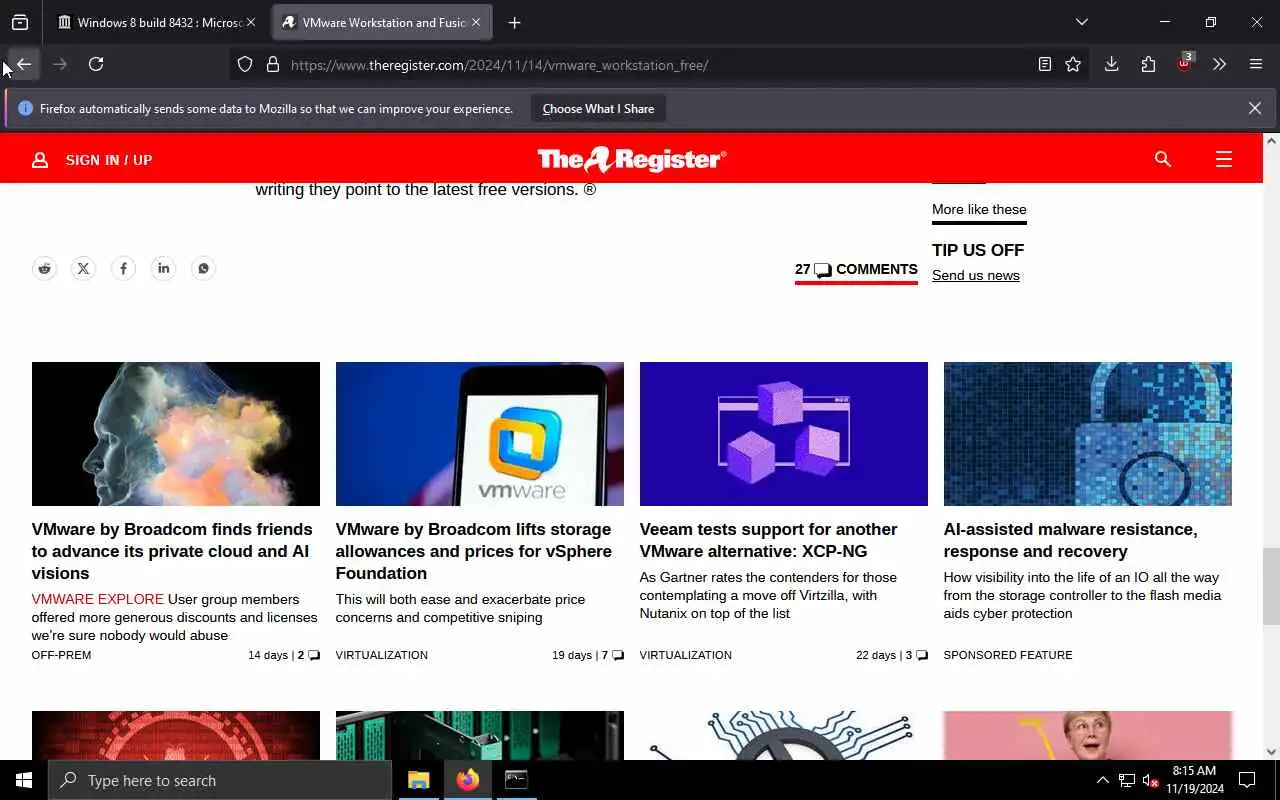Open site security padlock info
Viewport: 1280px width, 800px height.
272,64
